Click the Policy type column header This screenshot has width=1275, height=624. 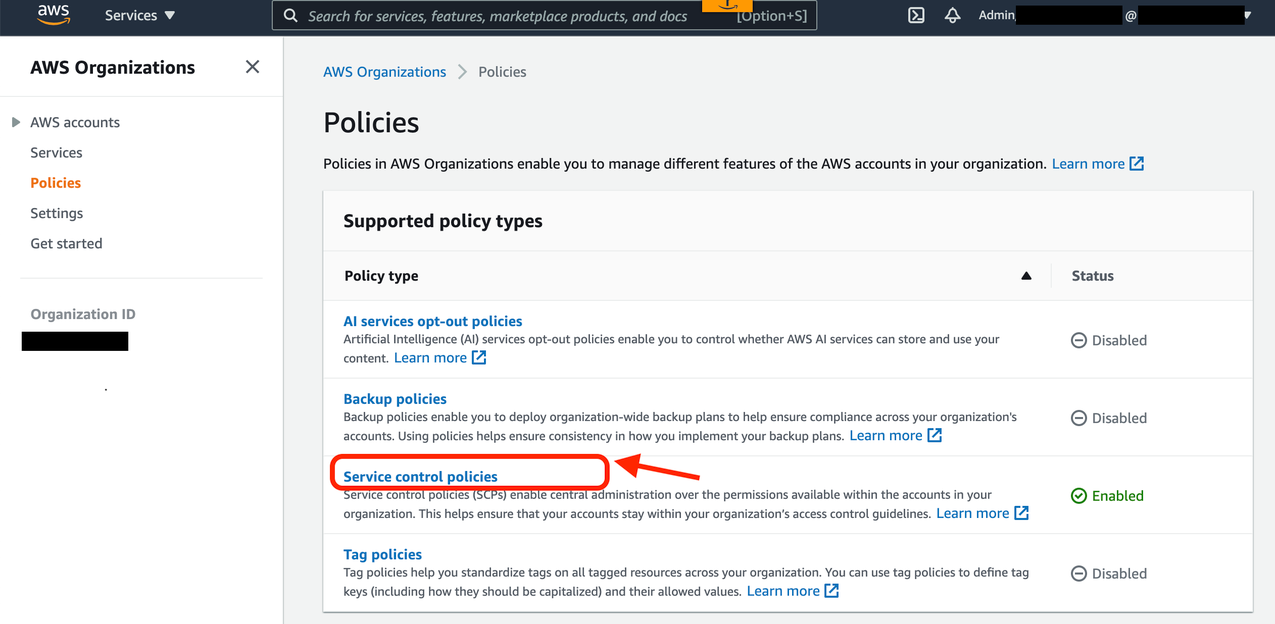click(381, 276)
